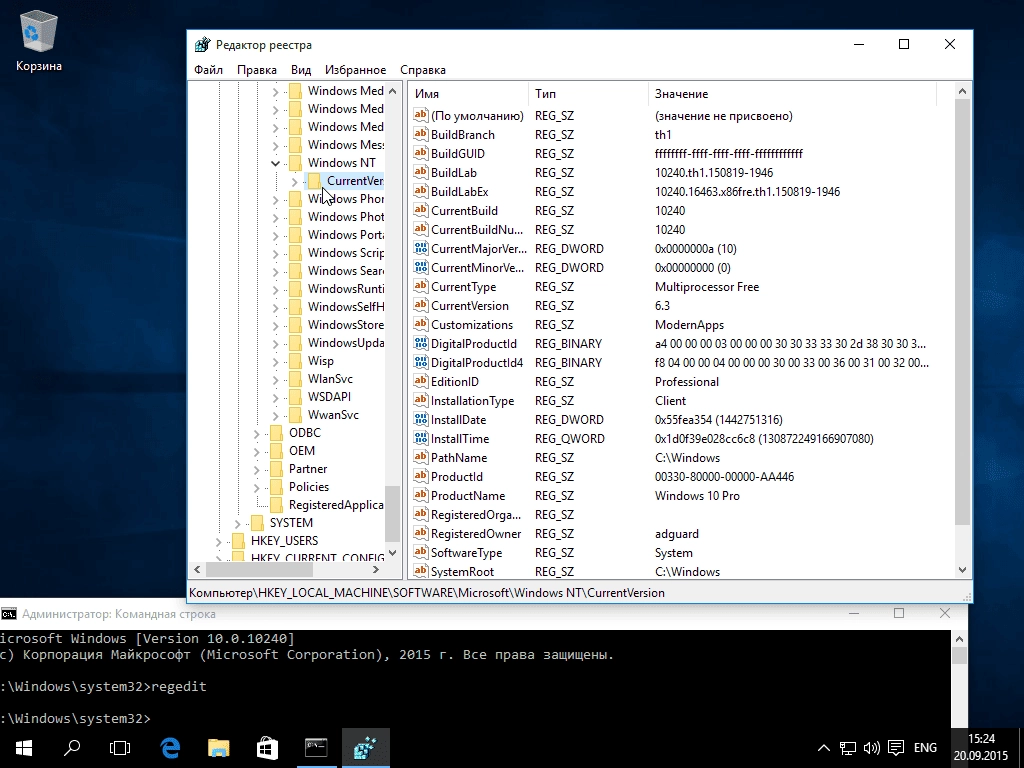This screenshot has height=768, width=1024.
Task: Open the Store from taskbar
Action: pyautogui.click(x=267, y=748)
